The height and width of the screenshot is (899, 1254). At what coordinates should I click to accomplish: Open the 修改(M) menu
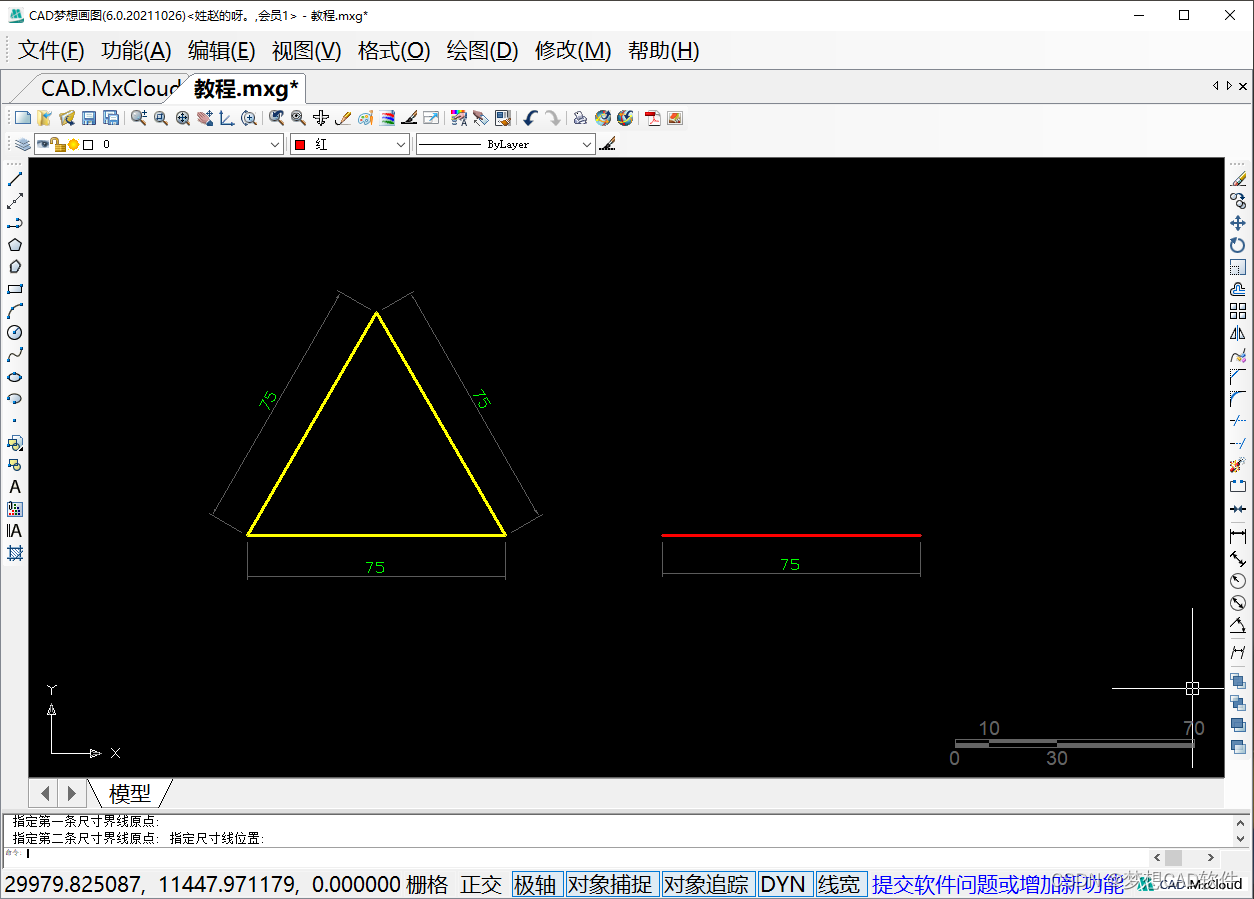(x=573, y=51)
